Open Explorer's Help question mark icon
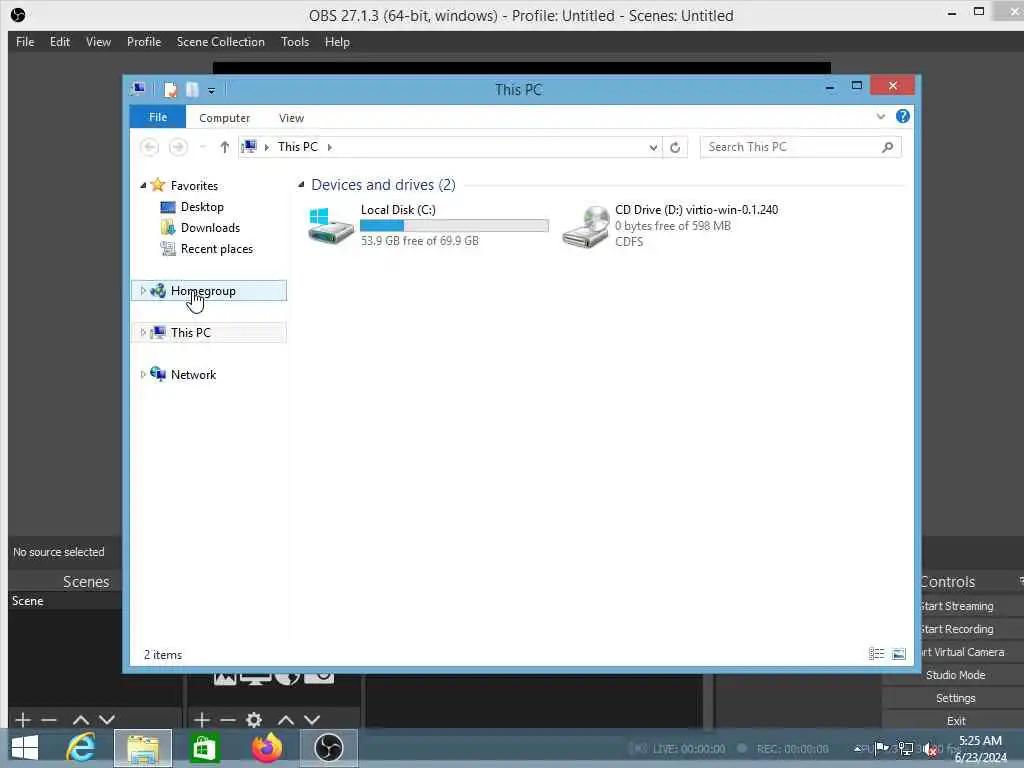The image size is (1024, 768). tap(903, 116)
